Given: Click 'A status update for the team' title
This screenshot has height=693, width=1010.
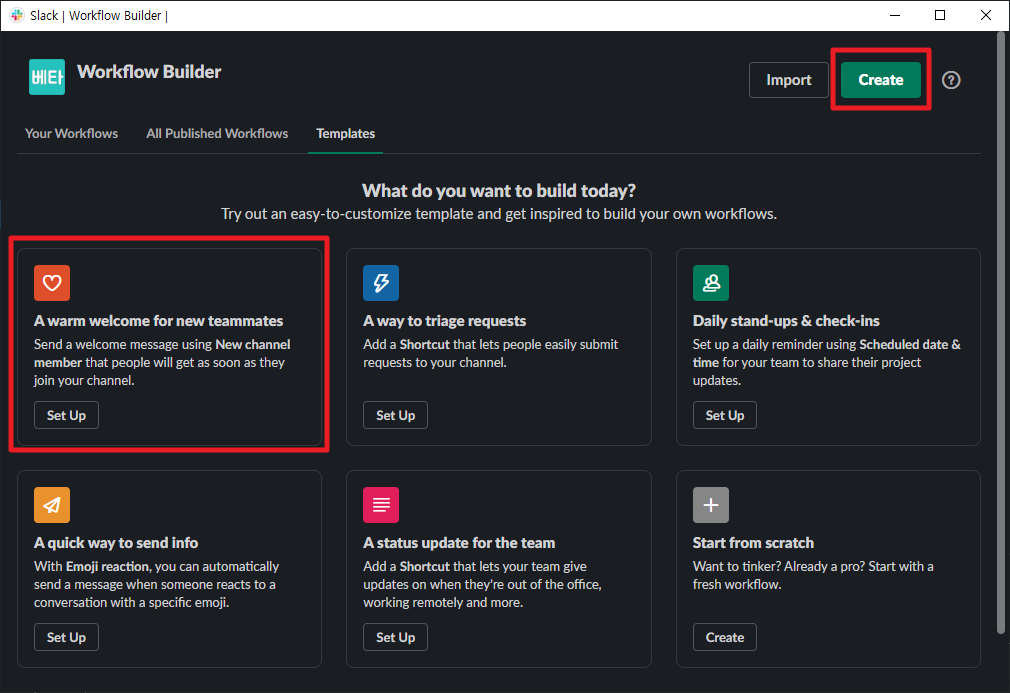Looking at the screenshot, I should 459,543.
